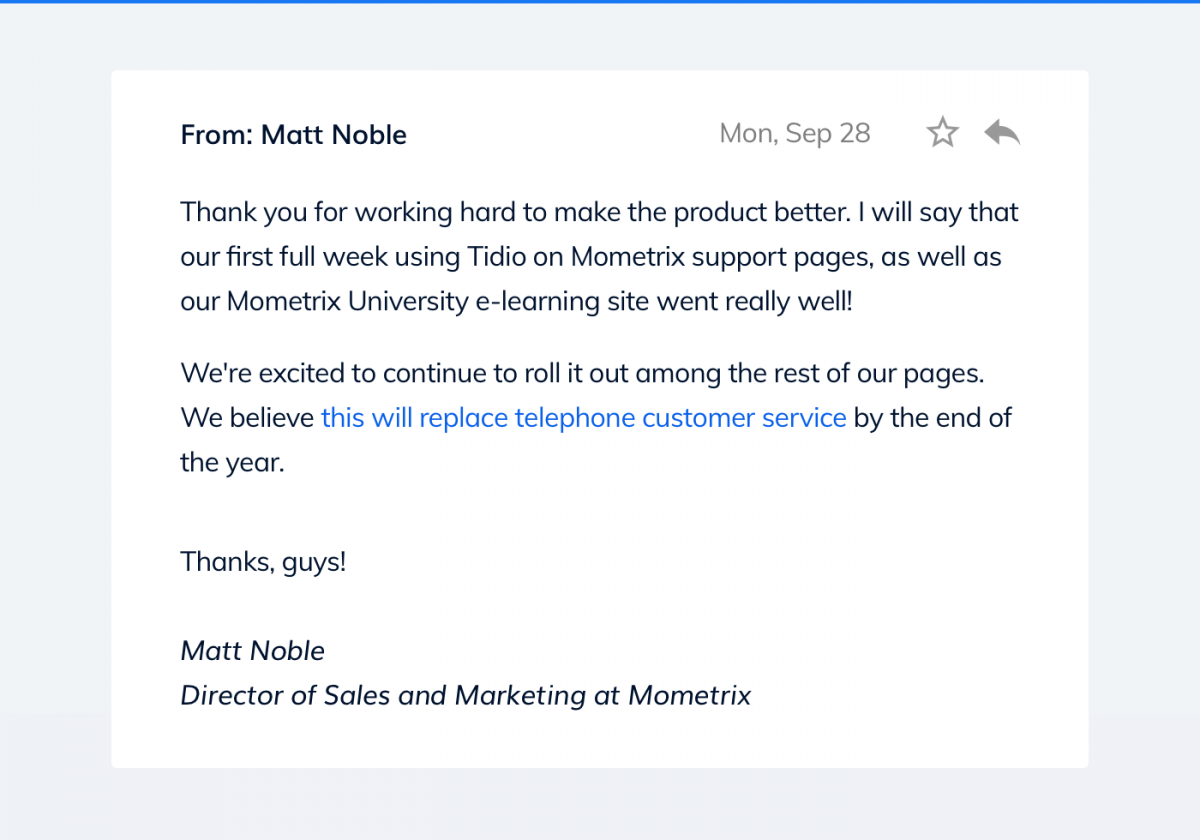The width and height of the screenshot is (1200, 840).
Task: Click the italic Matt Noble signature
Action: 253,651
